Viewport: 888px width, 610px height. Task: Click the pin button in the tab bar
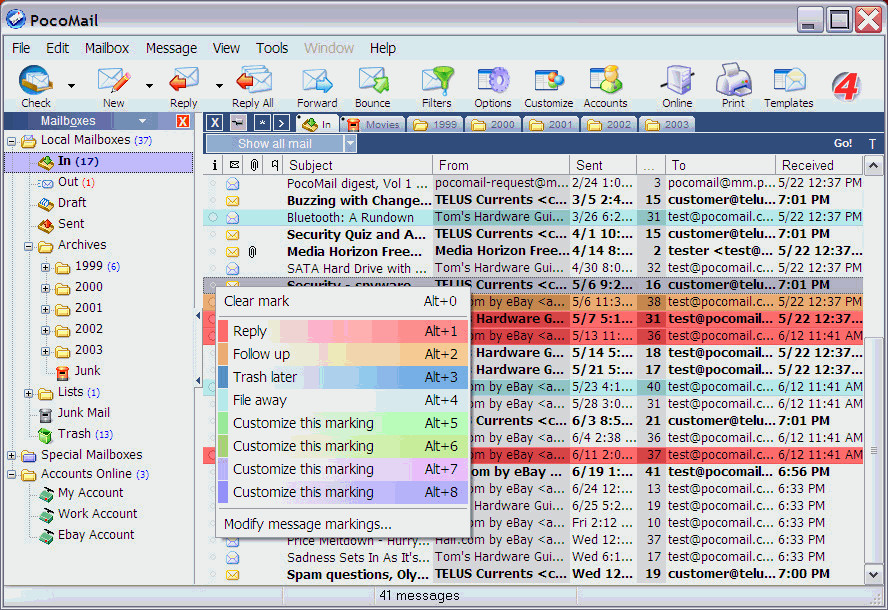[238, 122]
